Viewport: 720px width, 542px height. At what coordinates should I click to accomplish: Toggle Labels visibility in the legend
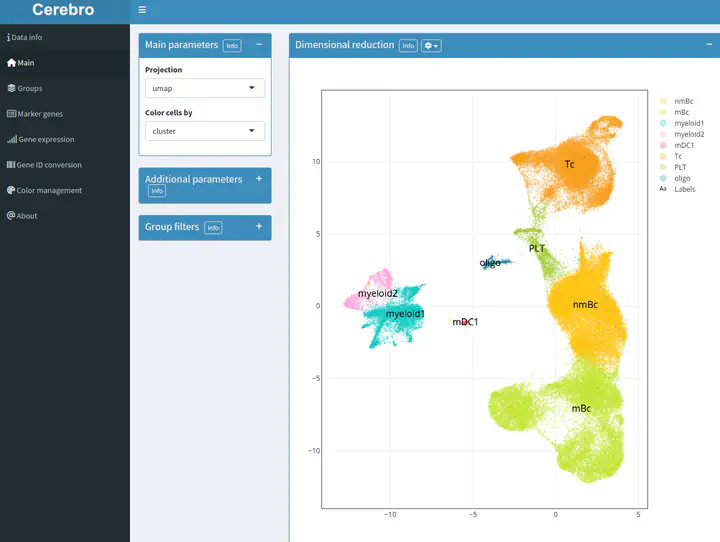pyautogui.click(x=684, y=189)
